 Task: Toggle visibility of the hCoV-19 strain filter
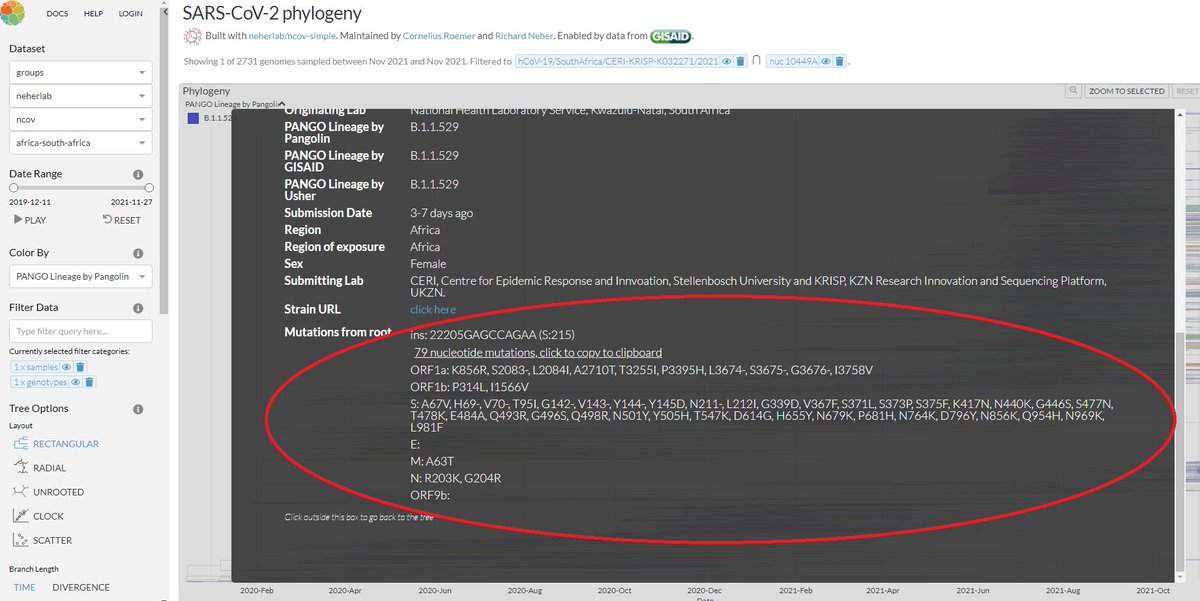(x=728, y=62)
